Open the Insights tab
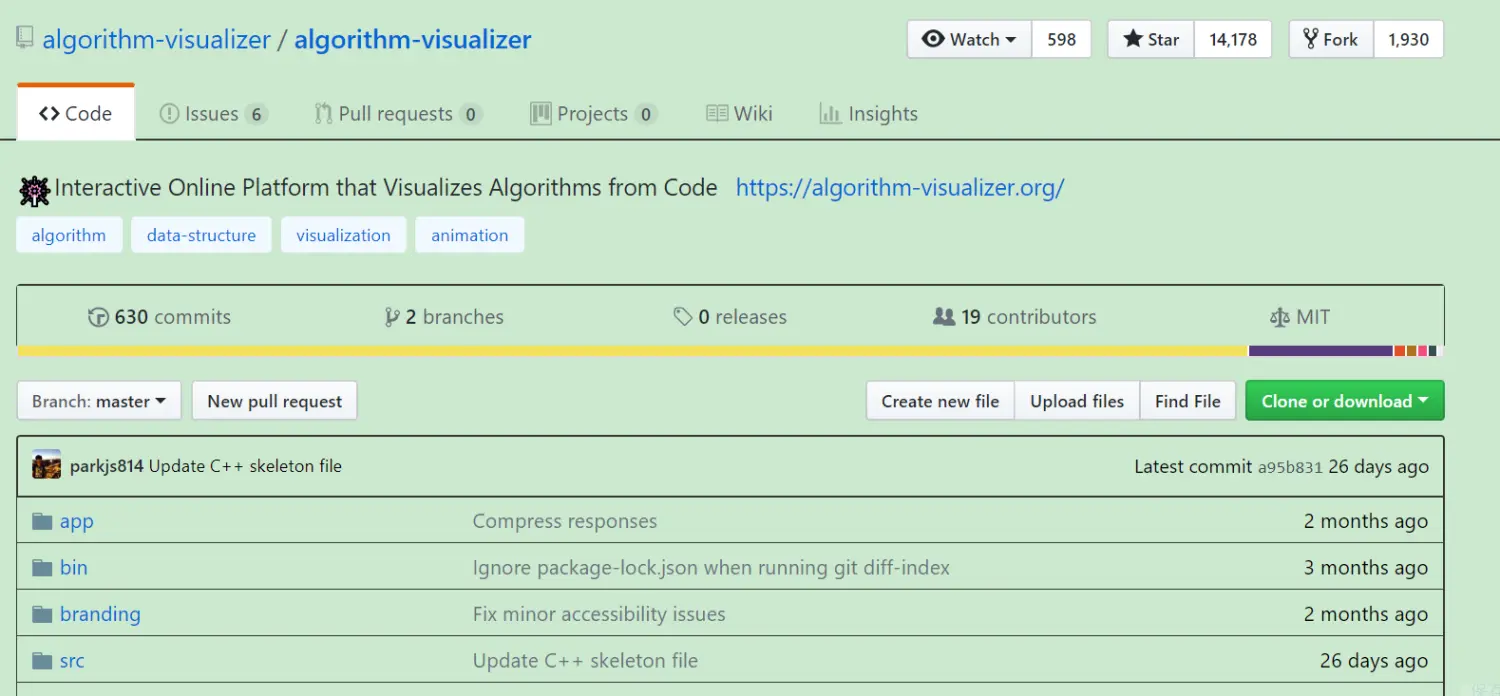This screenshot has height=696, width=1500. pos(868,114)
